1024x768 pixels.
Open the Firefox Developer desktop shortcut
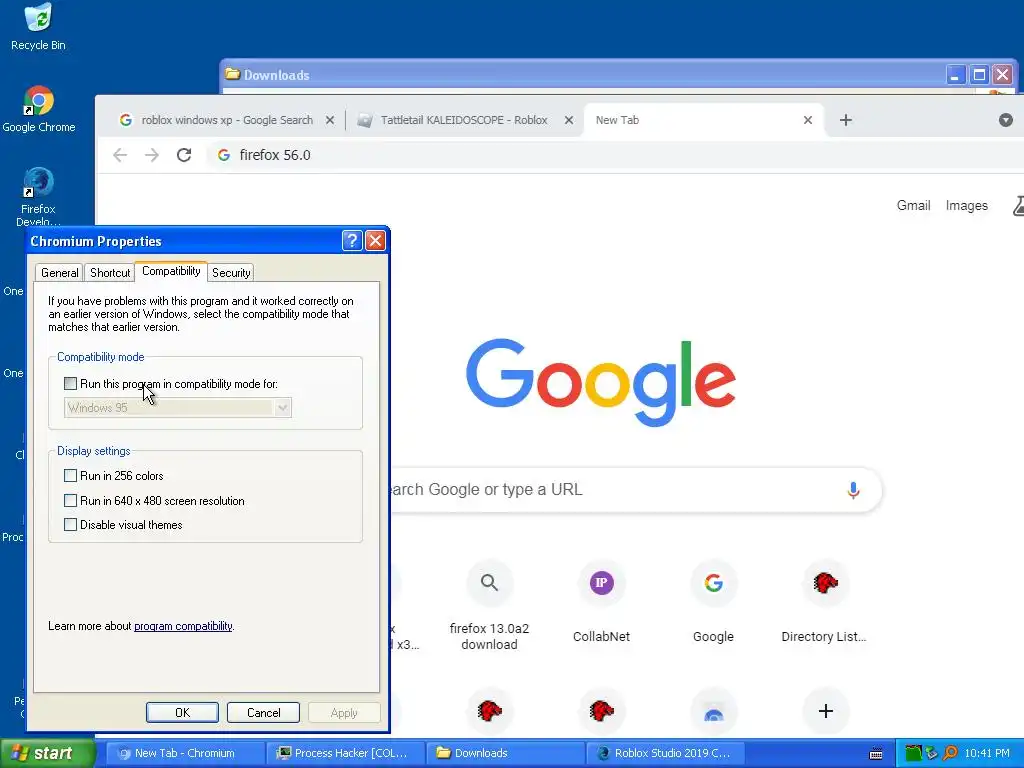click(x=38, y=196)
